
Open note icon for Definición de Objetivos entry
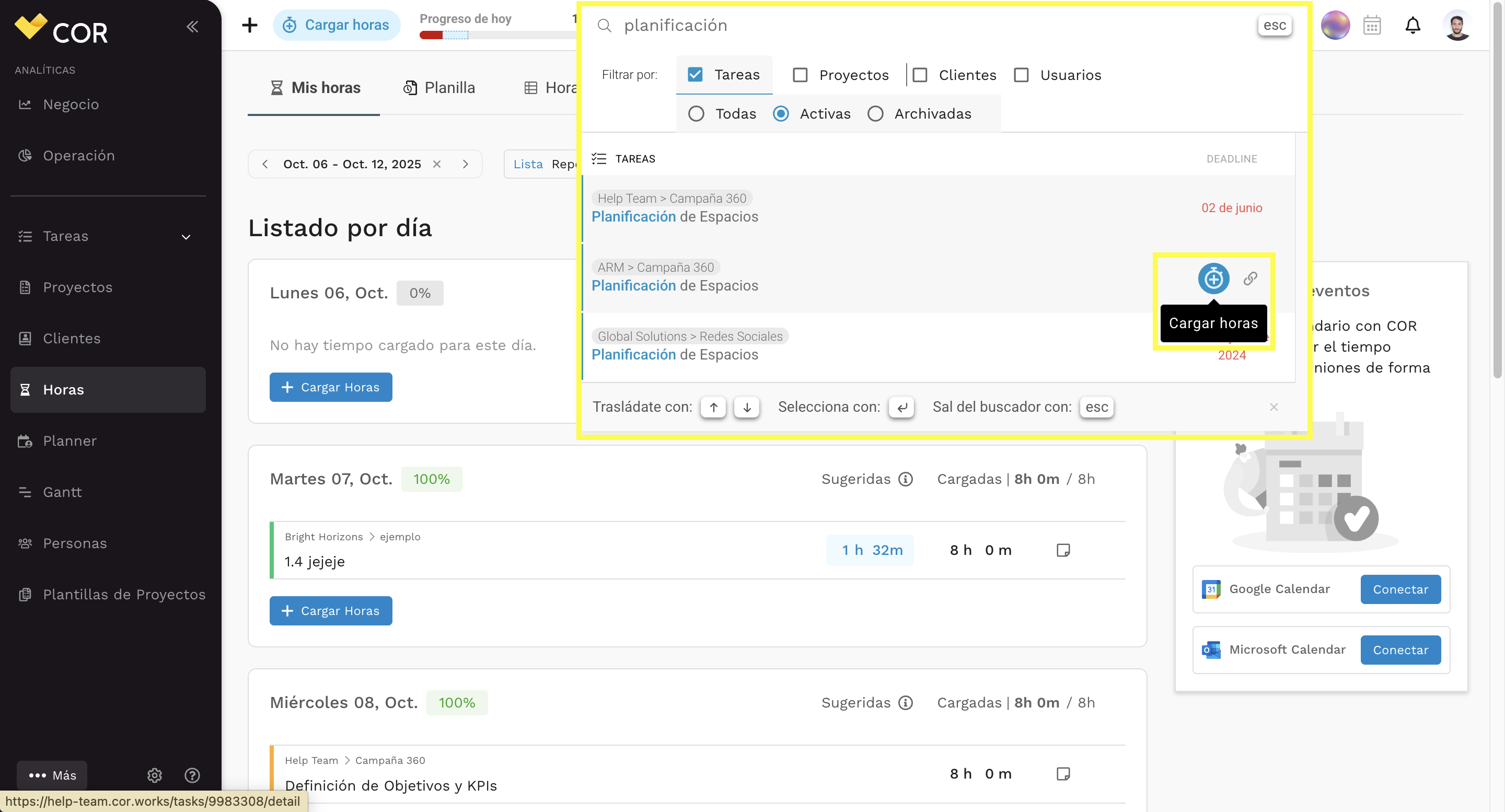(x=1063, y=774)
